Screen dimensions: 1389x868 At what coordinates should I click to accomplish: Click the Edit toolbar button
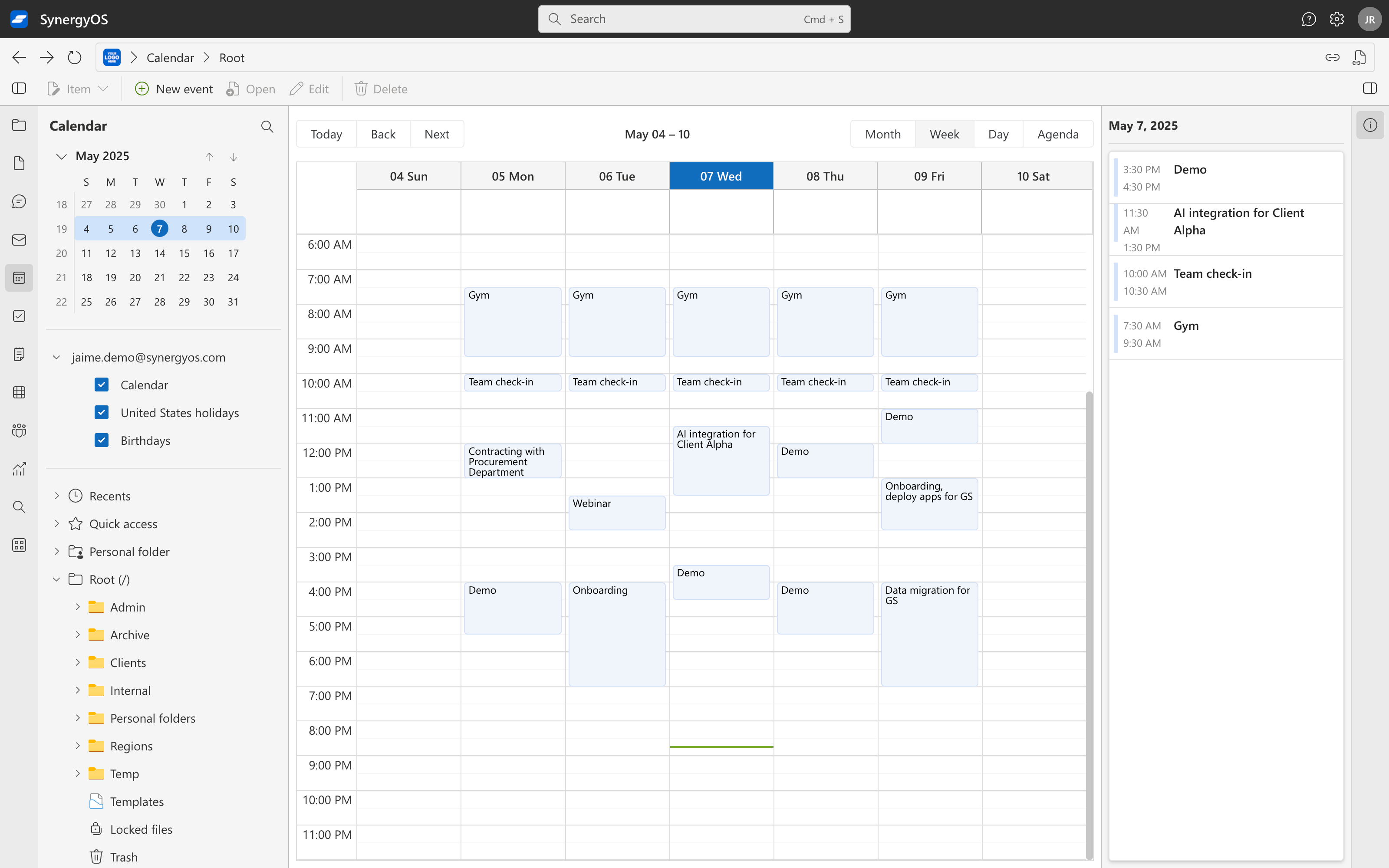click(x=309, y=89)
